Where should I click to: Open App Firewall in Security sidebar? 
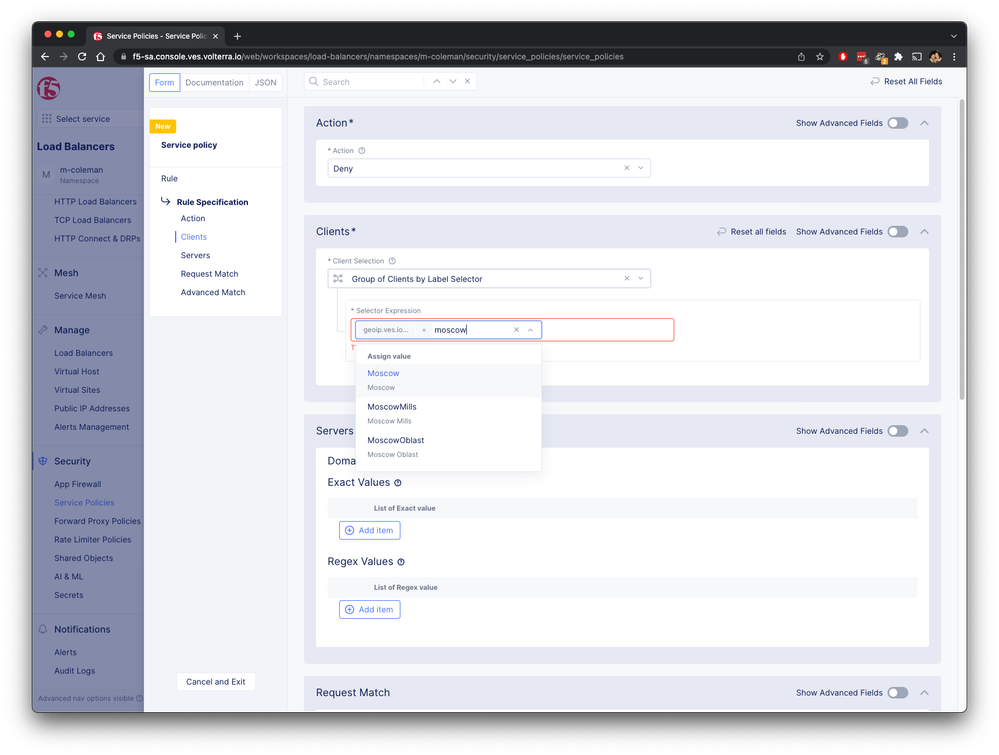(77, 484)
